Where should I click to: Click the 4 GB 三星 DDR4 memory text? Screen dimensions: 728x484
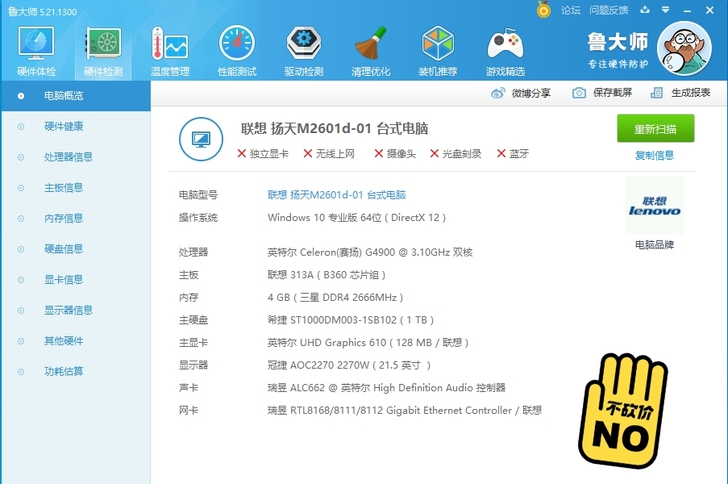[x=335, y=297]
